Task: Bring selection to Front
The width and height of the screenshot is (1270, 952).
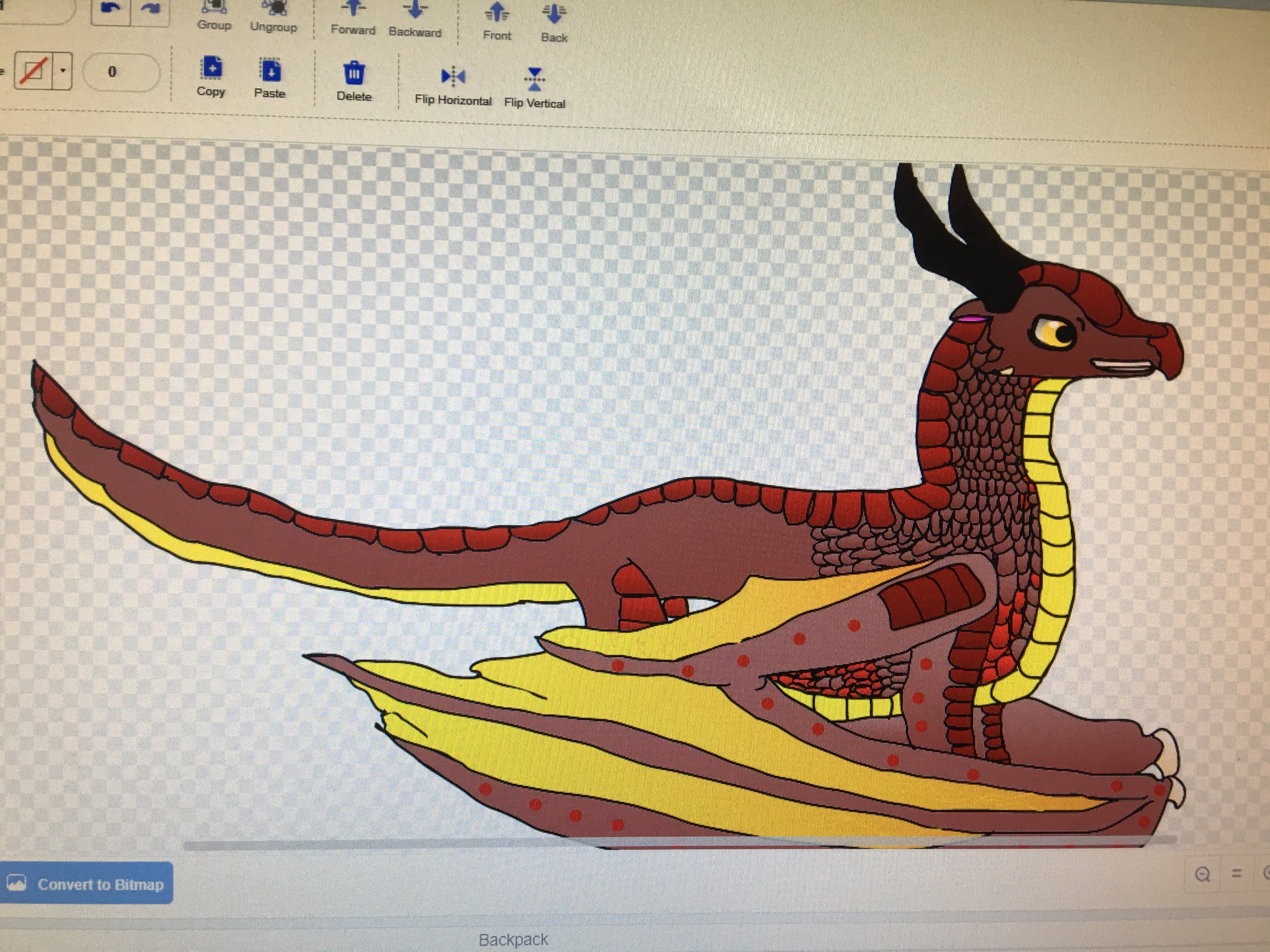Action: [497, 22]
